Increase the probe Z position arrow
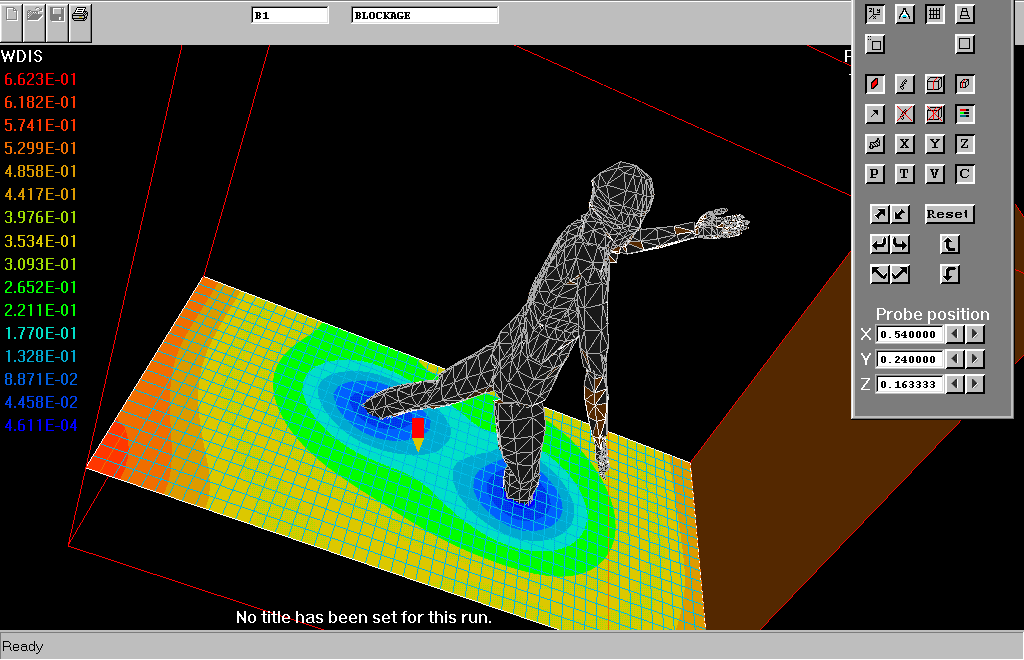The width and height of the screenshot is (1024, 660). (975, 384)
